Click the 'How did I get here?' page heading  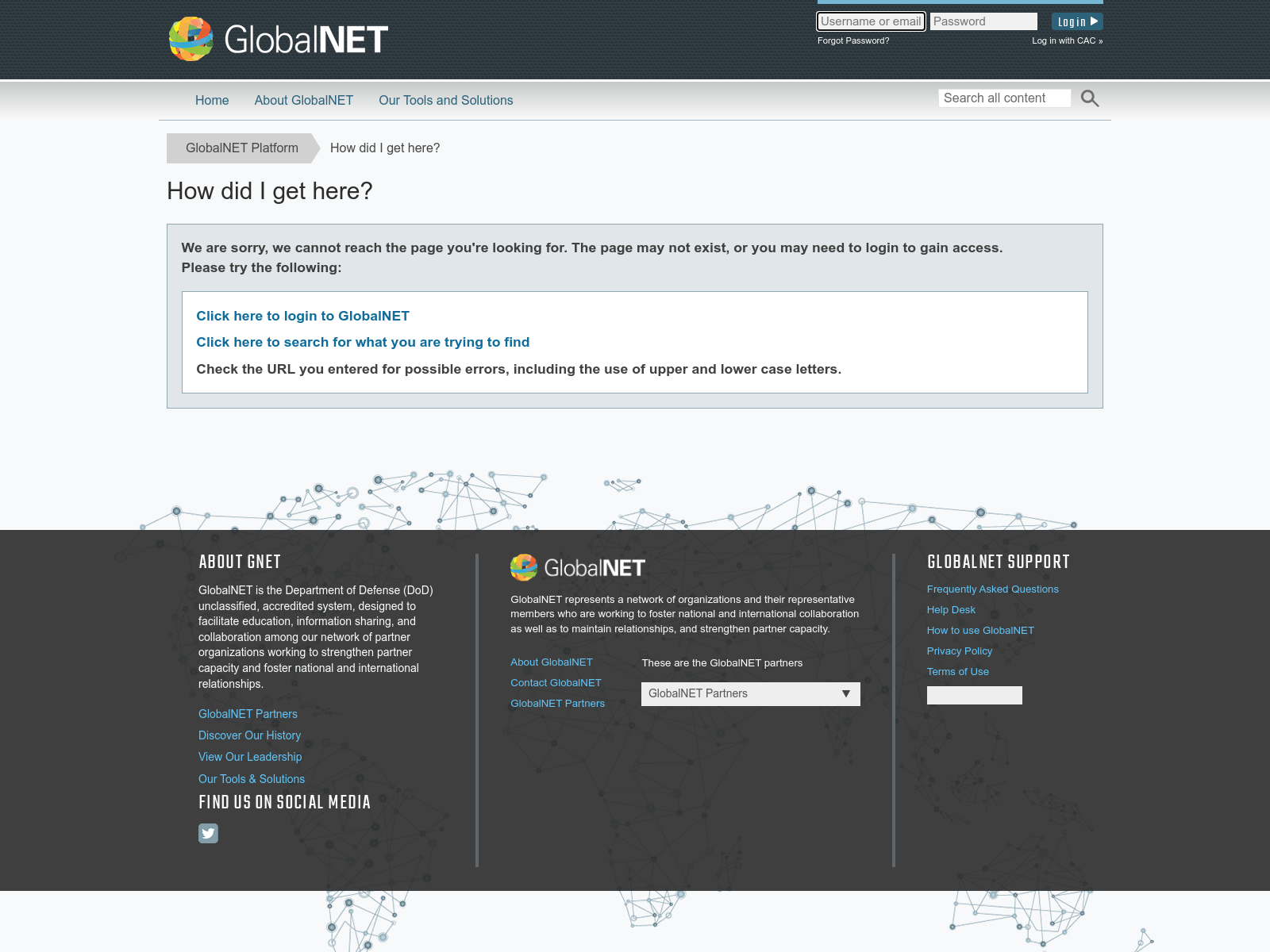click(270, 191)
